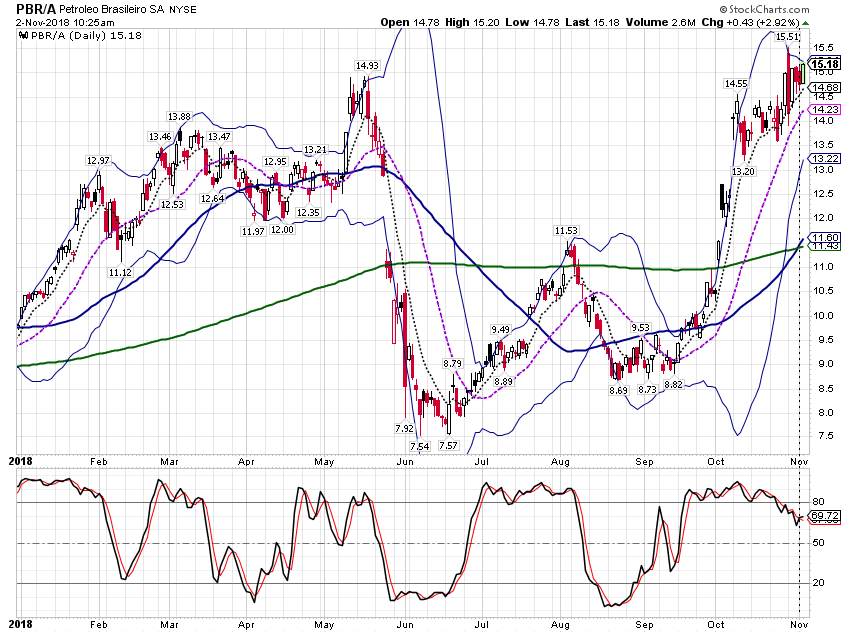Click the 9.49 price label
The image size is (850, 633).
[500, 330]
